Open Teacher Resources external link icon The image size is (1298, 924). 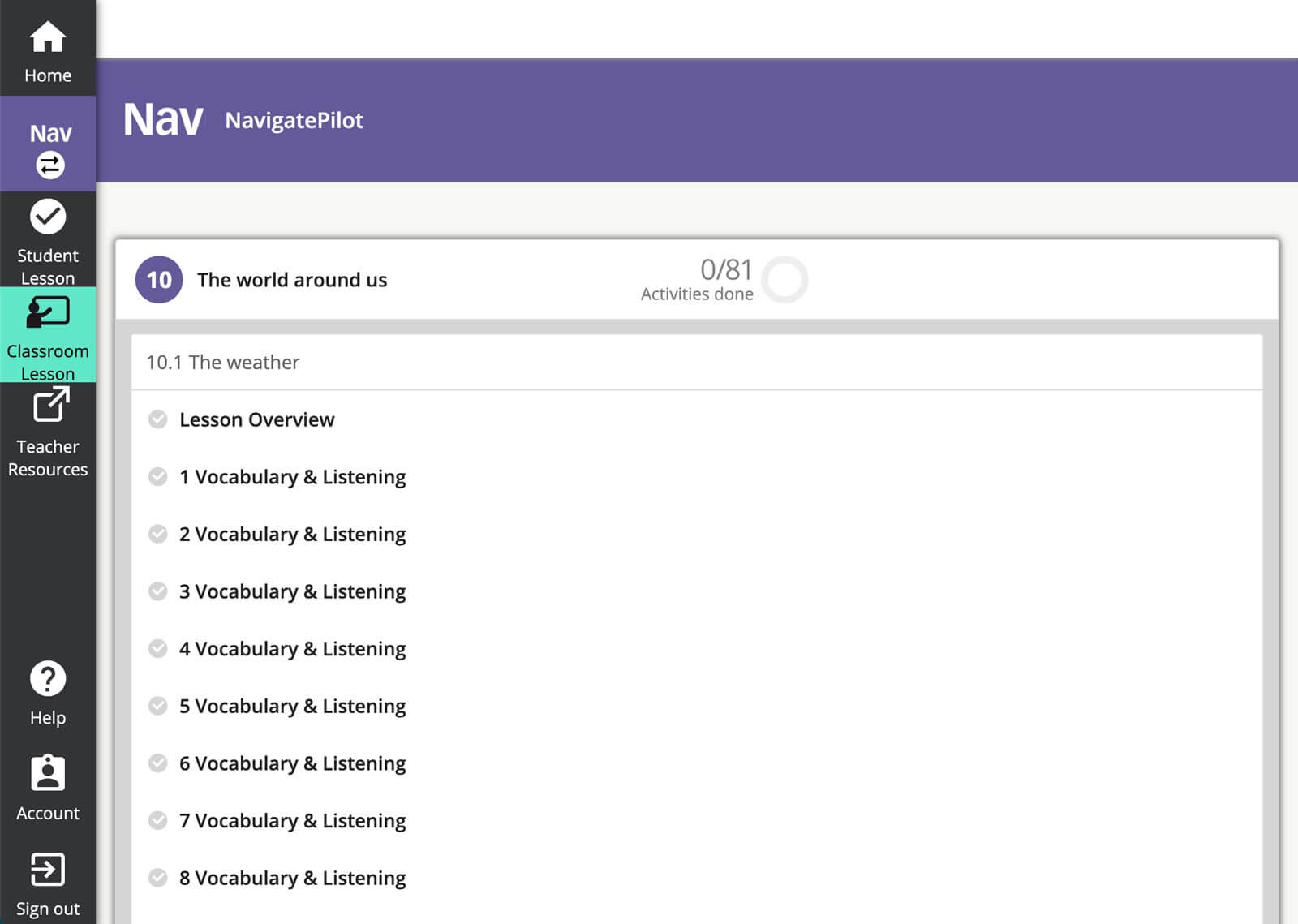pyautogui.click(x=50, y=404)
